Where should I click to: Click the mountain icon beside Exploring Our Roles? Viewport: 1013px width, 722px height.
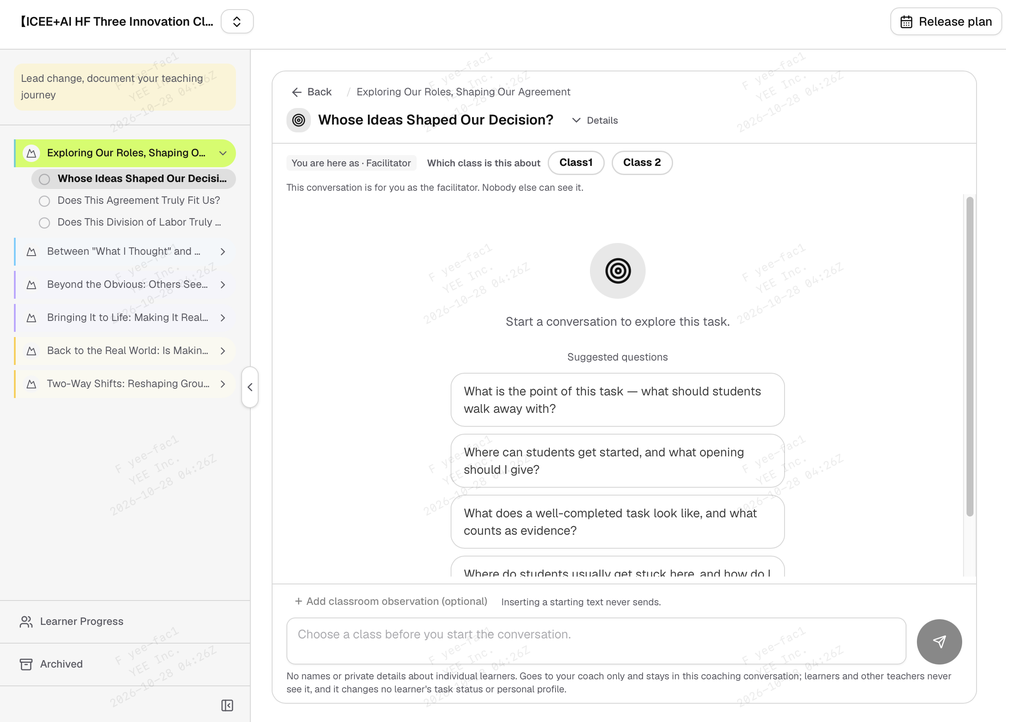coord(31,153)
